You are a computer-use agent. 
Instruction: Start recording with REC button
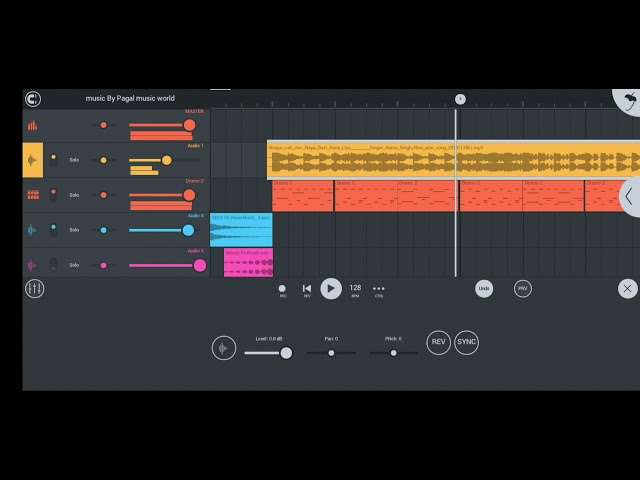(282, 291)
